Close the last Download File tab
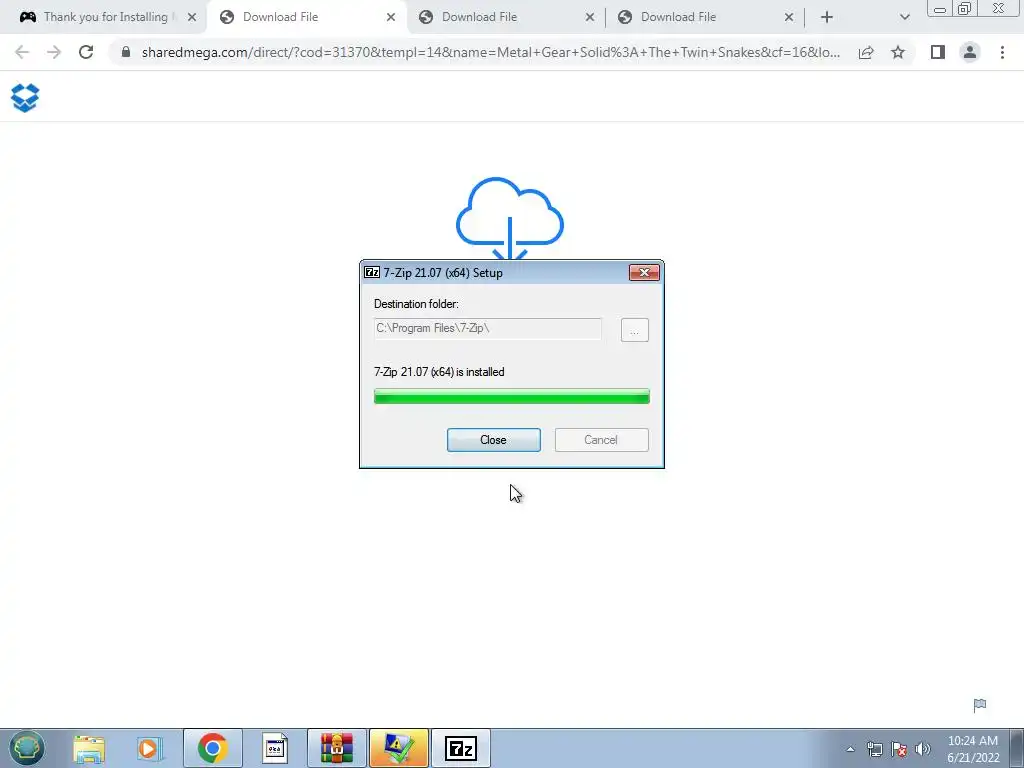 (788, 18)
